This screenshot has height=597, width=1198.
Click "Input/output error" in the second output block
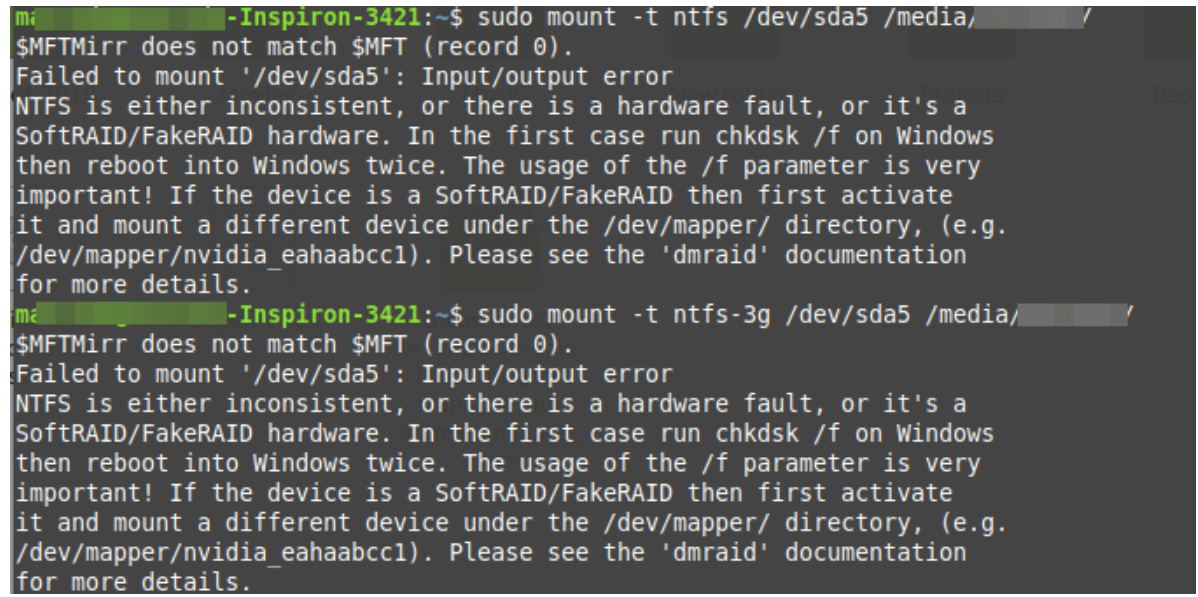[547, 375]
